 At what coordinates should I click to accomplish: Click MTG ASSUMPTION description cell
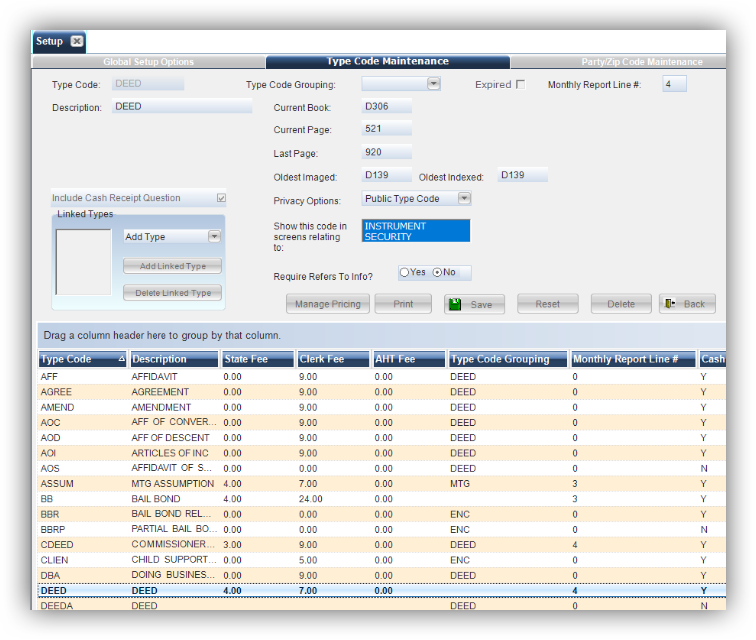click(173, 483)
